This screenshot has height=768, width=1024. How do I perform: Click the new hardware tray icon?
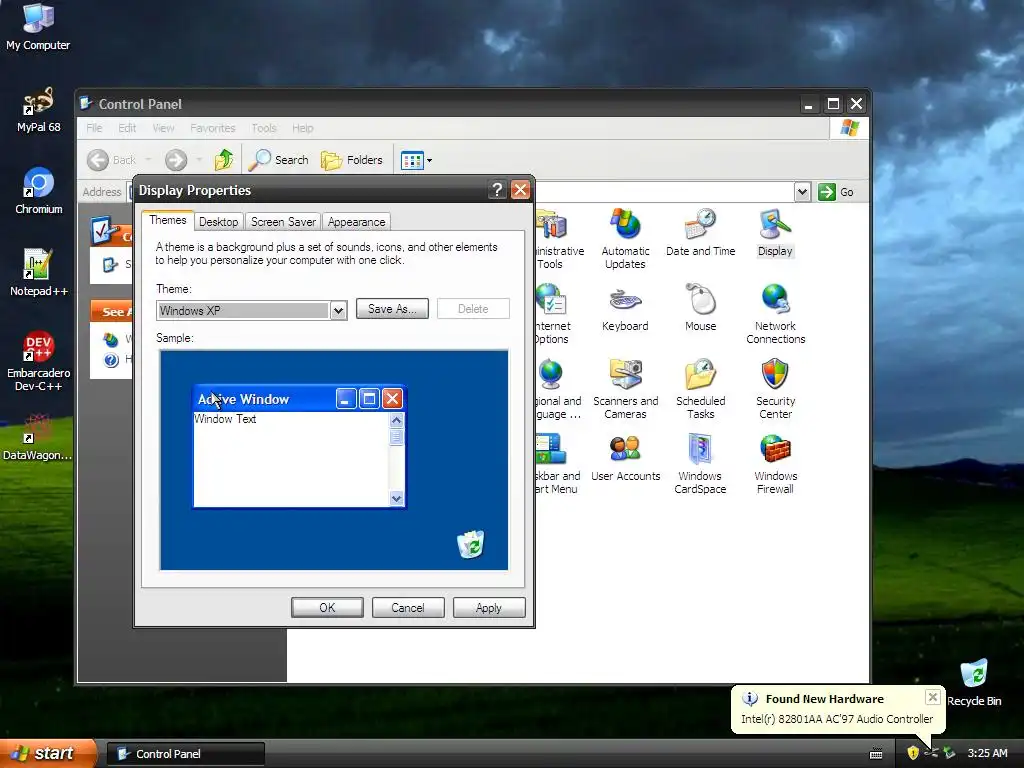pyautogui.click(x=931, y=753)
